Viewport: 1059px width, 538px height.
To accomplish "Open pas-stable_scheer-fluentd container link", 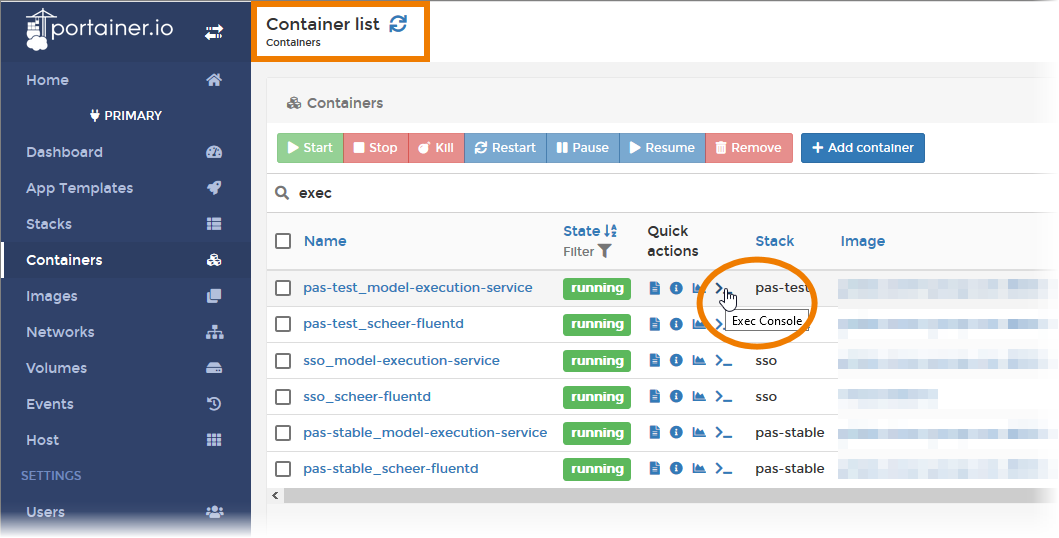I will tap(391, 469).
